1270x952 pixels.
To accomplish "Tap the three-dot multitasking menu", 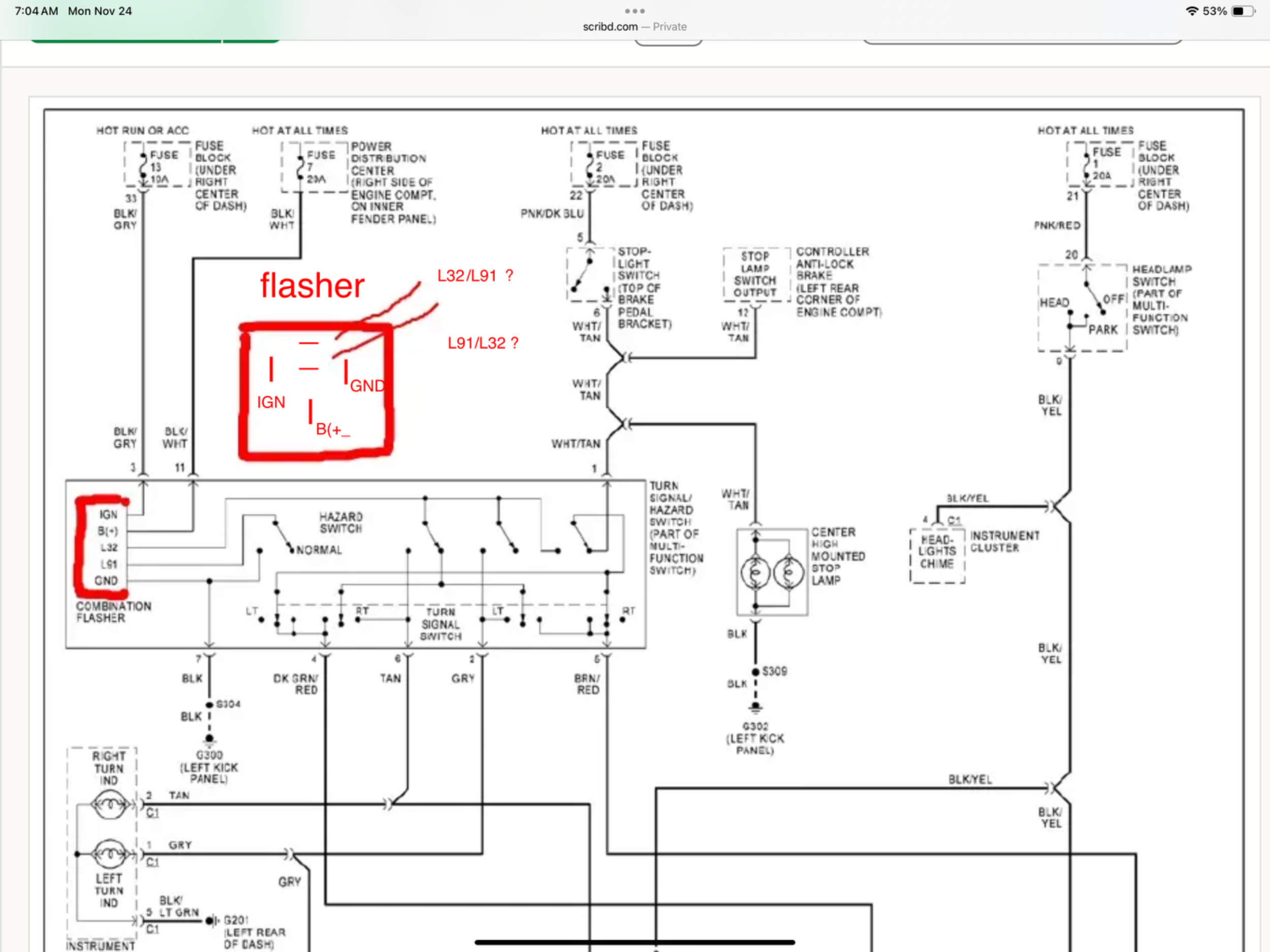I will tap(634, 11).
